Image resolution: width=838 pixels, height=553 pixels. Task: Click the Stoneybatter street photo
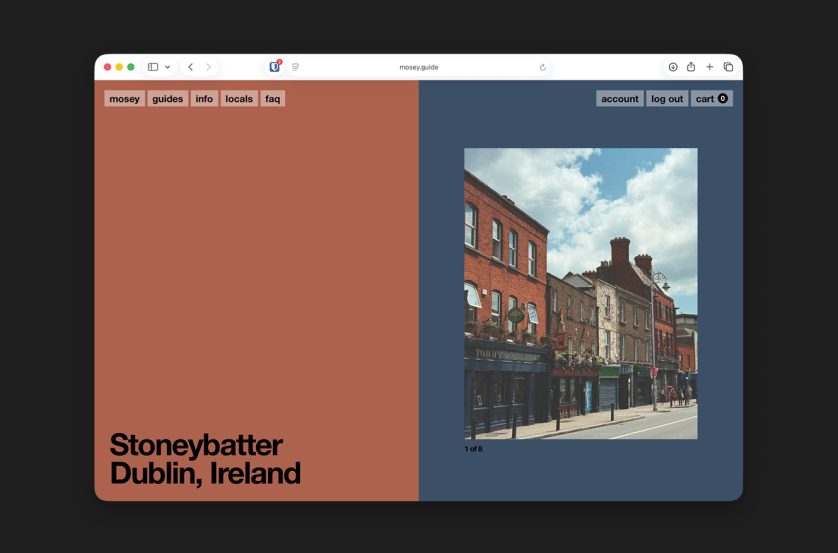pyautogui.click(x=581, y=293)
